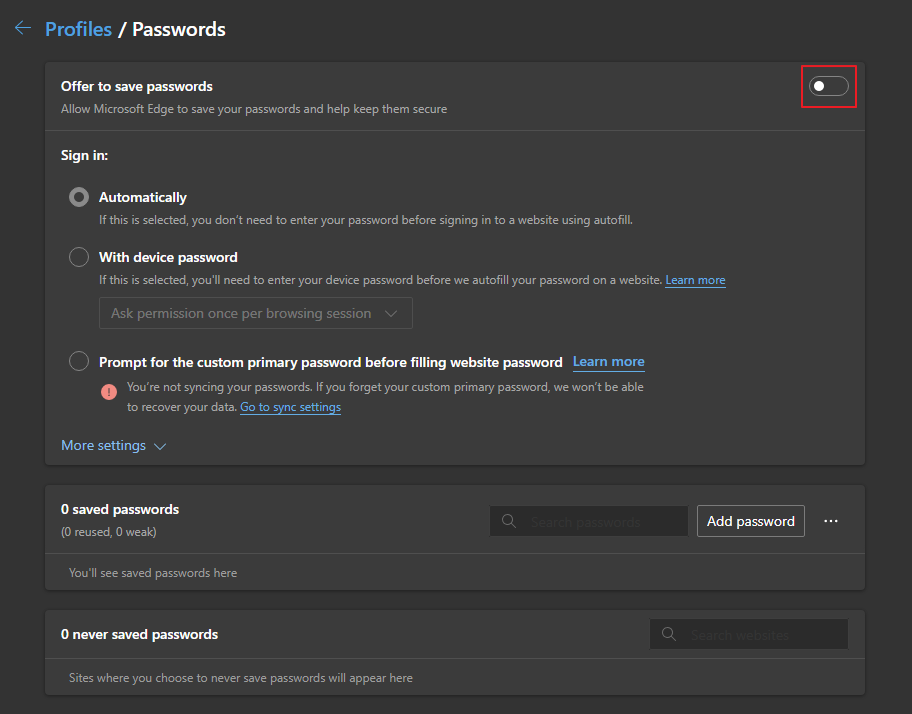Screen dimensions: 912x714
Task: Open the Ask permission once per session dropdown
Action: point(255,313)
